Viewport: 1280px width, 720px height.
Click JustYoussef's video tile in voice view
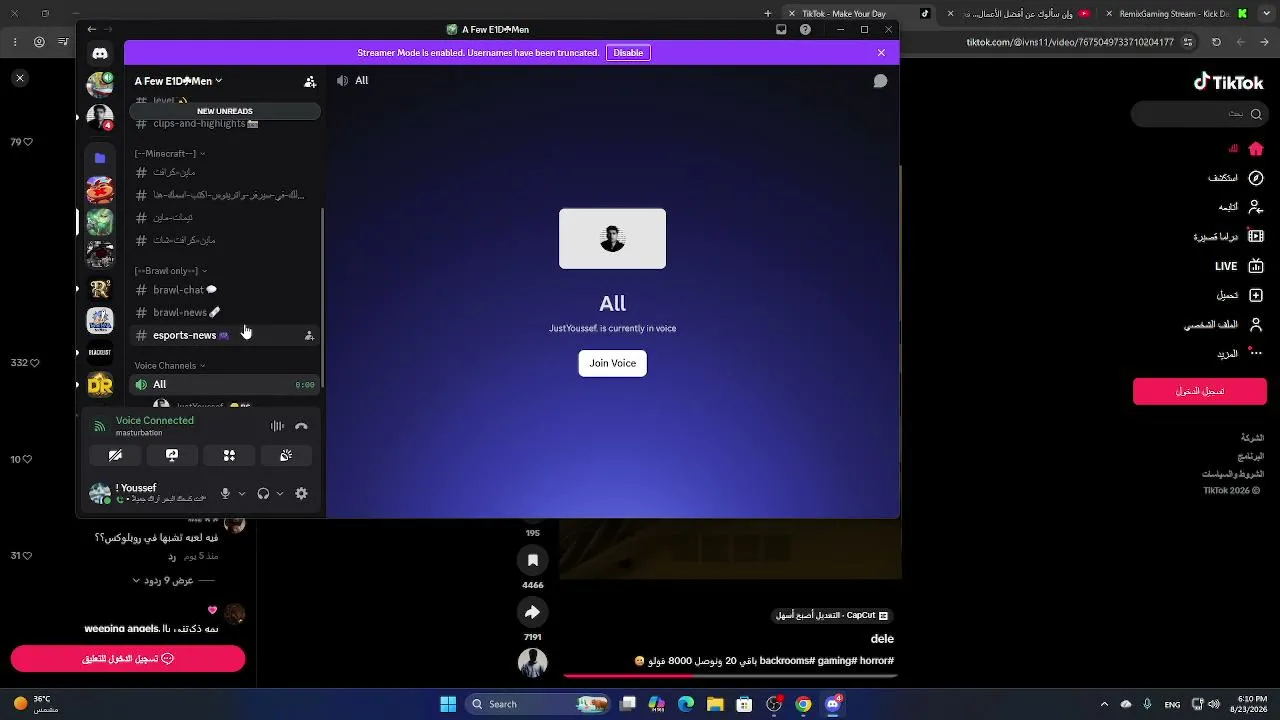(612, 239)
